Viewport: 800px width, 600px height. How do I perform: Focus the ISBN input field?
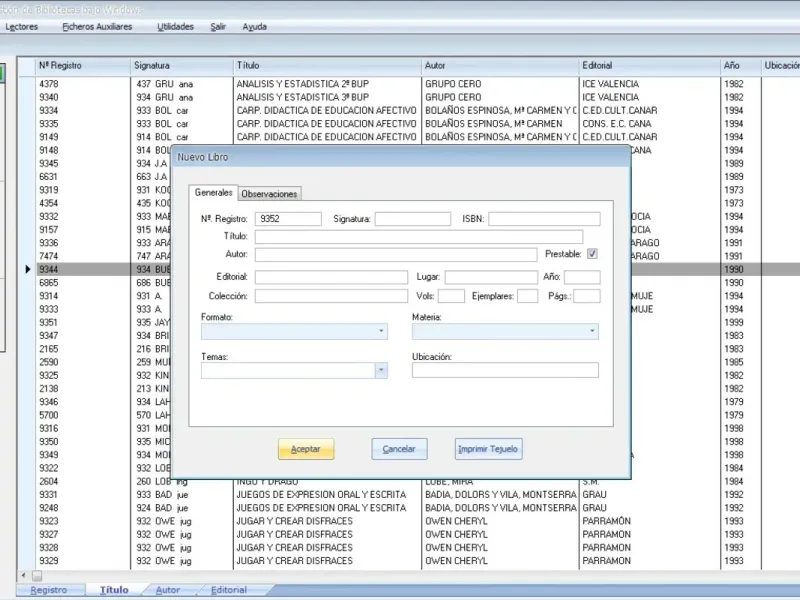click(x=544, y=219)
